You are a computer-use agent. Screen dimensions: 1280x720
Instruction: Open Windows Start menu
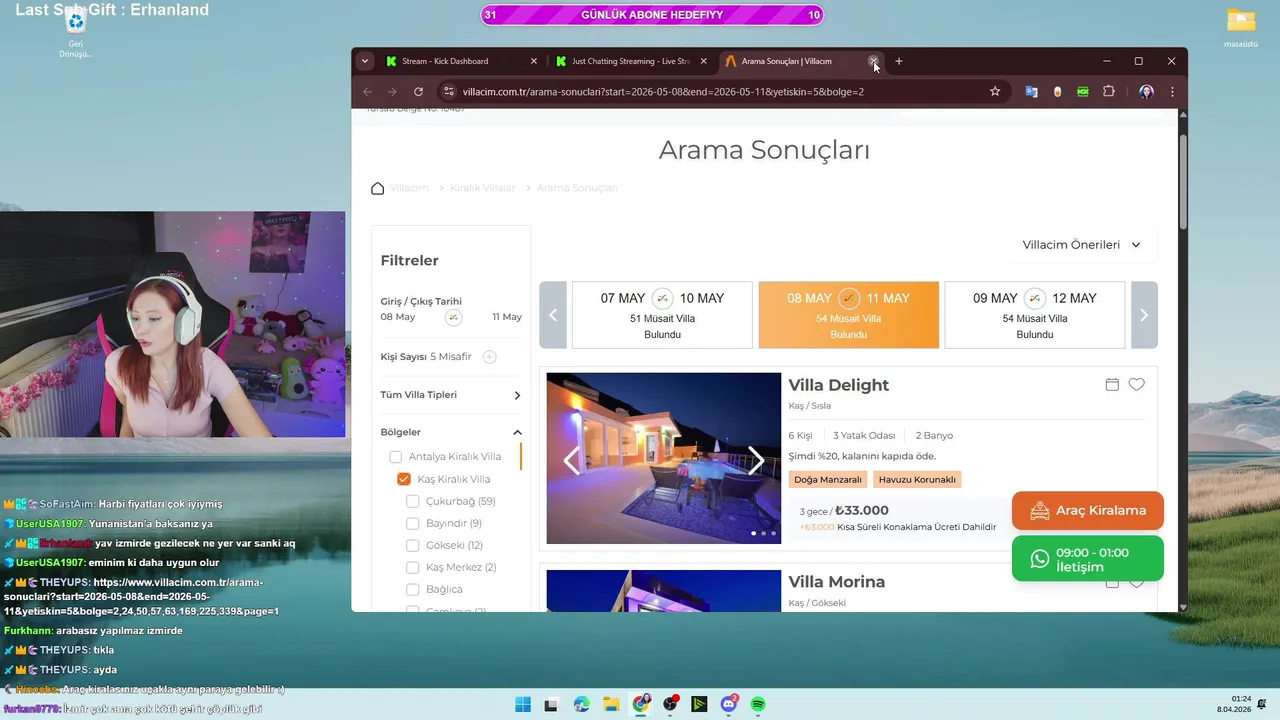(523, 704)
